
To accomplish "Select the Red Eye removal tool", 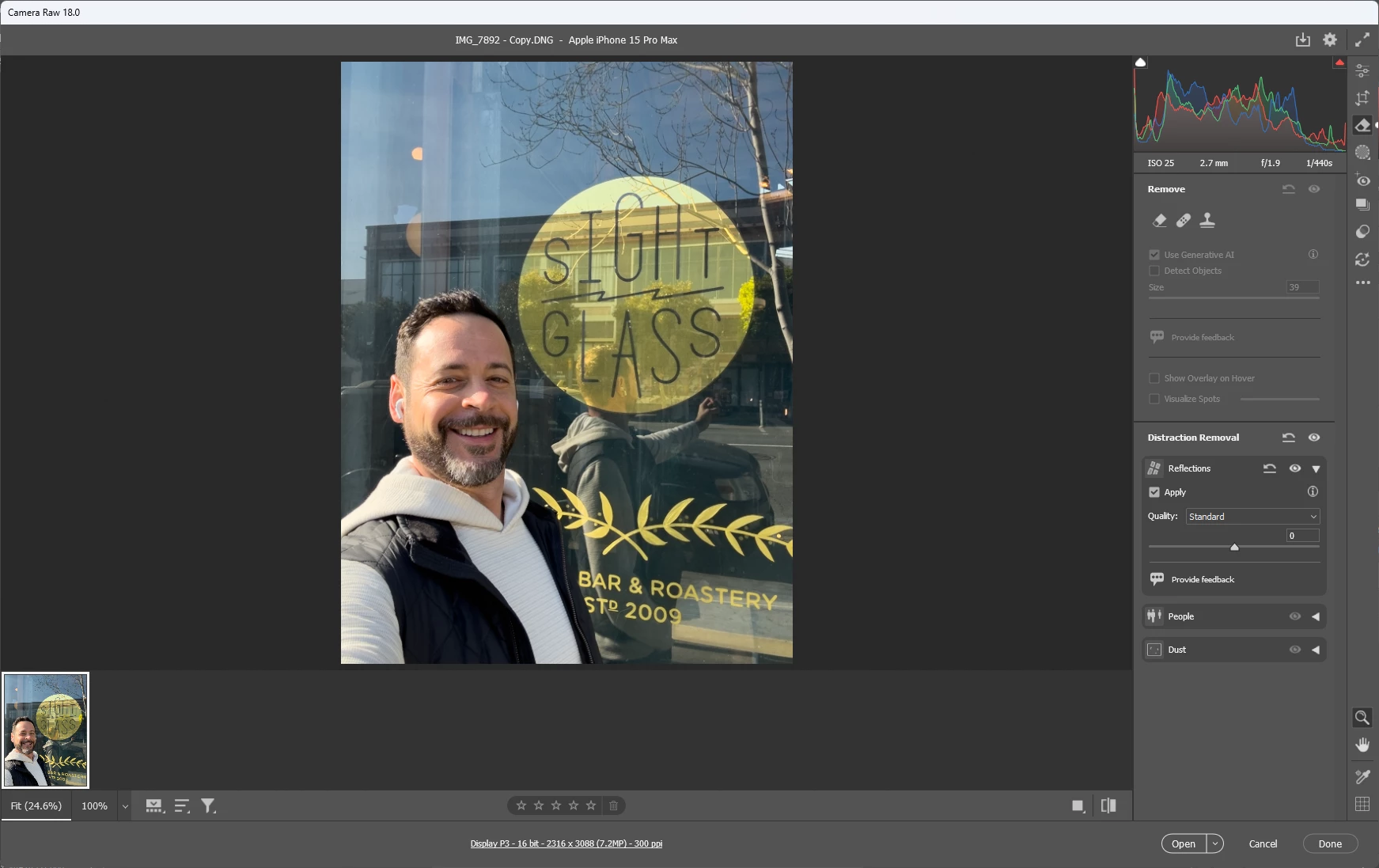I will 1362,180.
